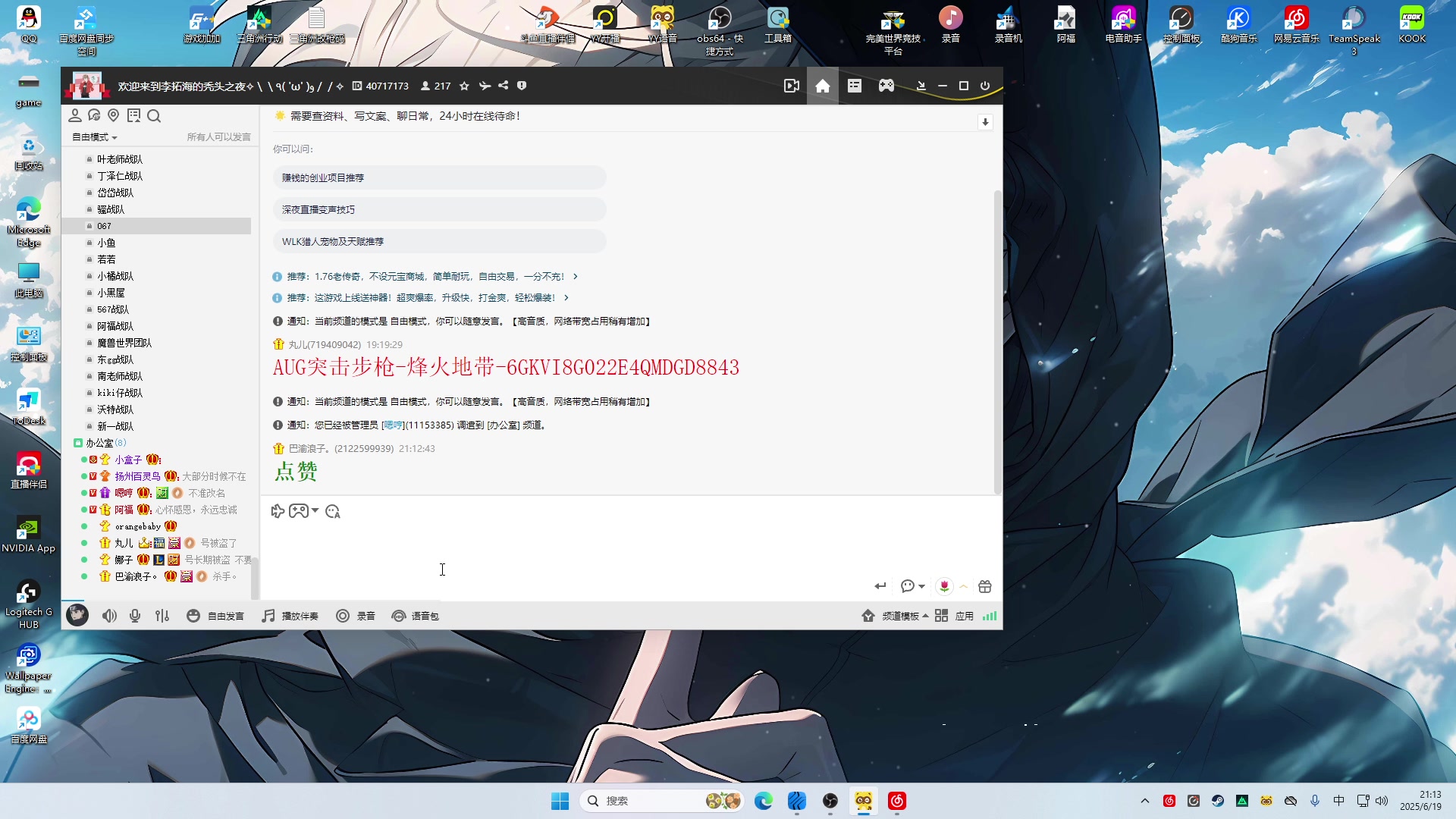
Task: Open the OBS icon on the taskbar
Action: coord(830,801)
